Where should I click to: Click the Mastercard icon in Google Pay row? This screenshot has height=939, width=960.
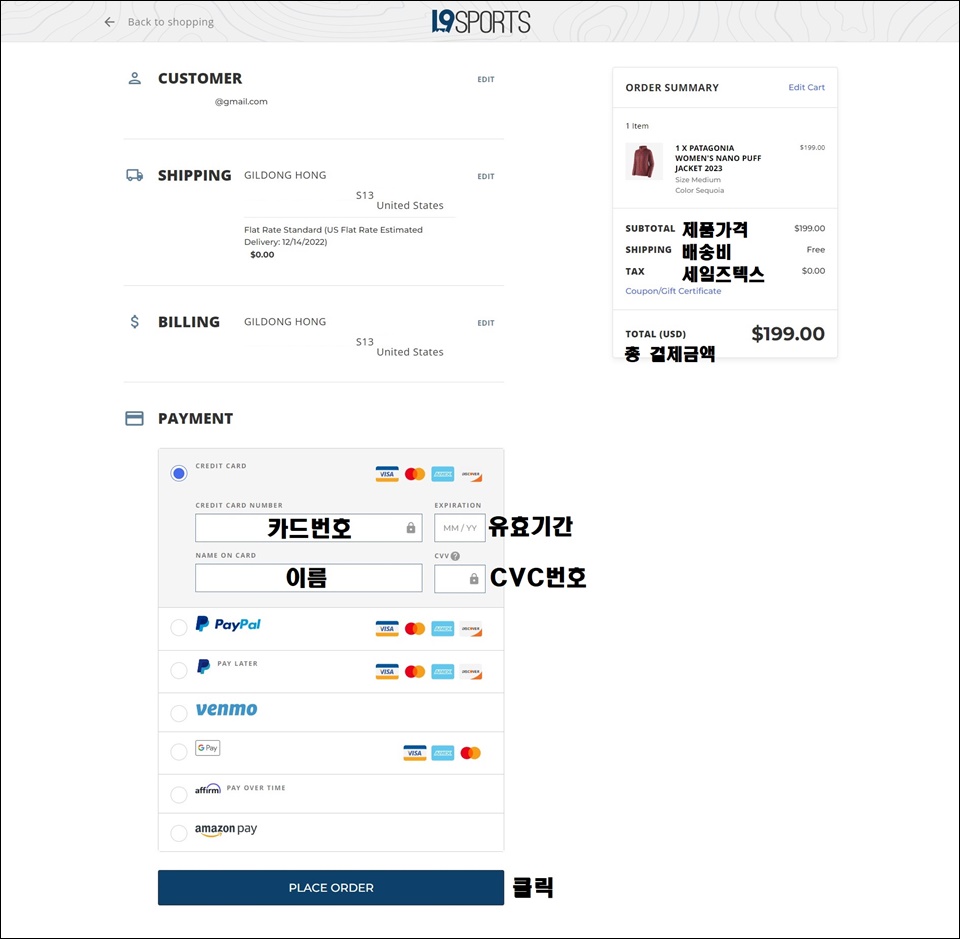pyautogui.click(x=470, y=753)
